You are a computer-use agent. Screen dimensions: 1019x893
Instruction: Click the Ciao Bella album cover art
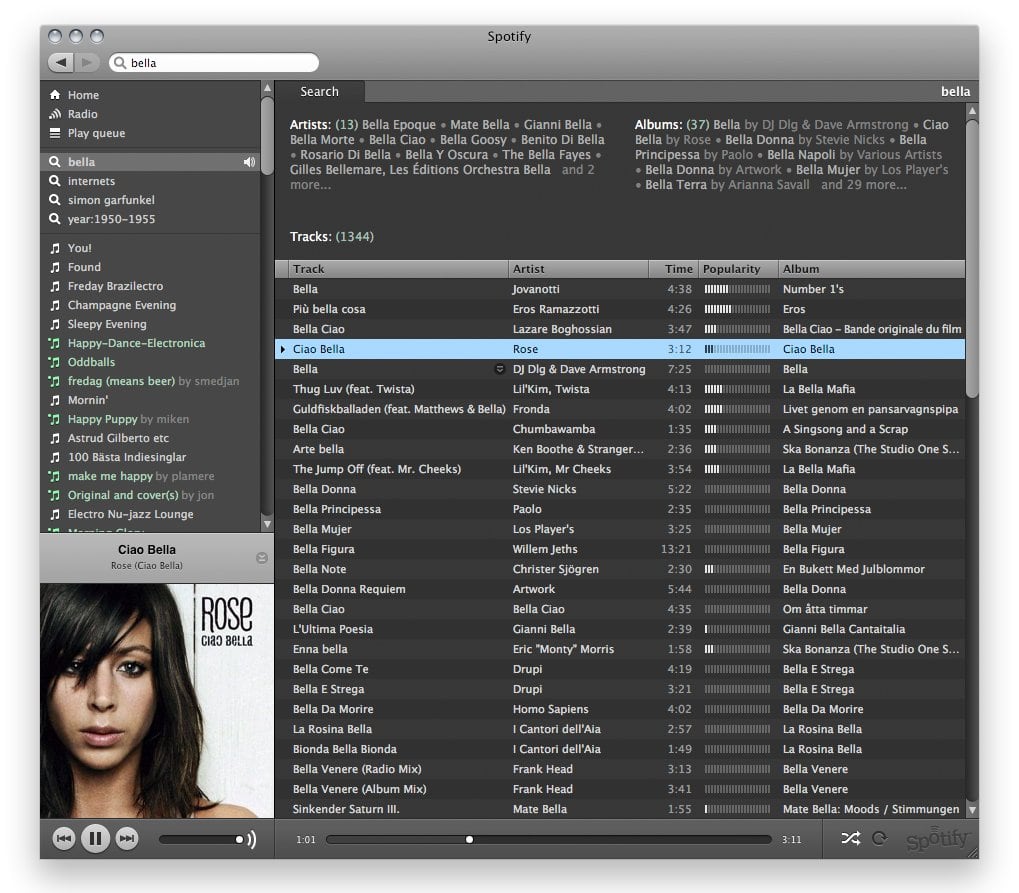[x=156, y=700]
